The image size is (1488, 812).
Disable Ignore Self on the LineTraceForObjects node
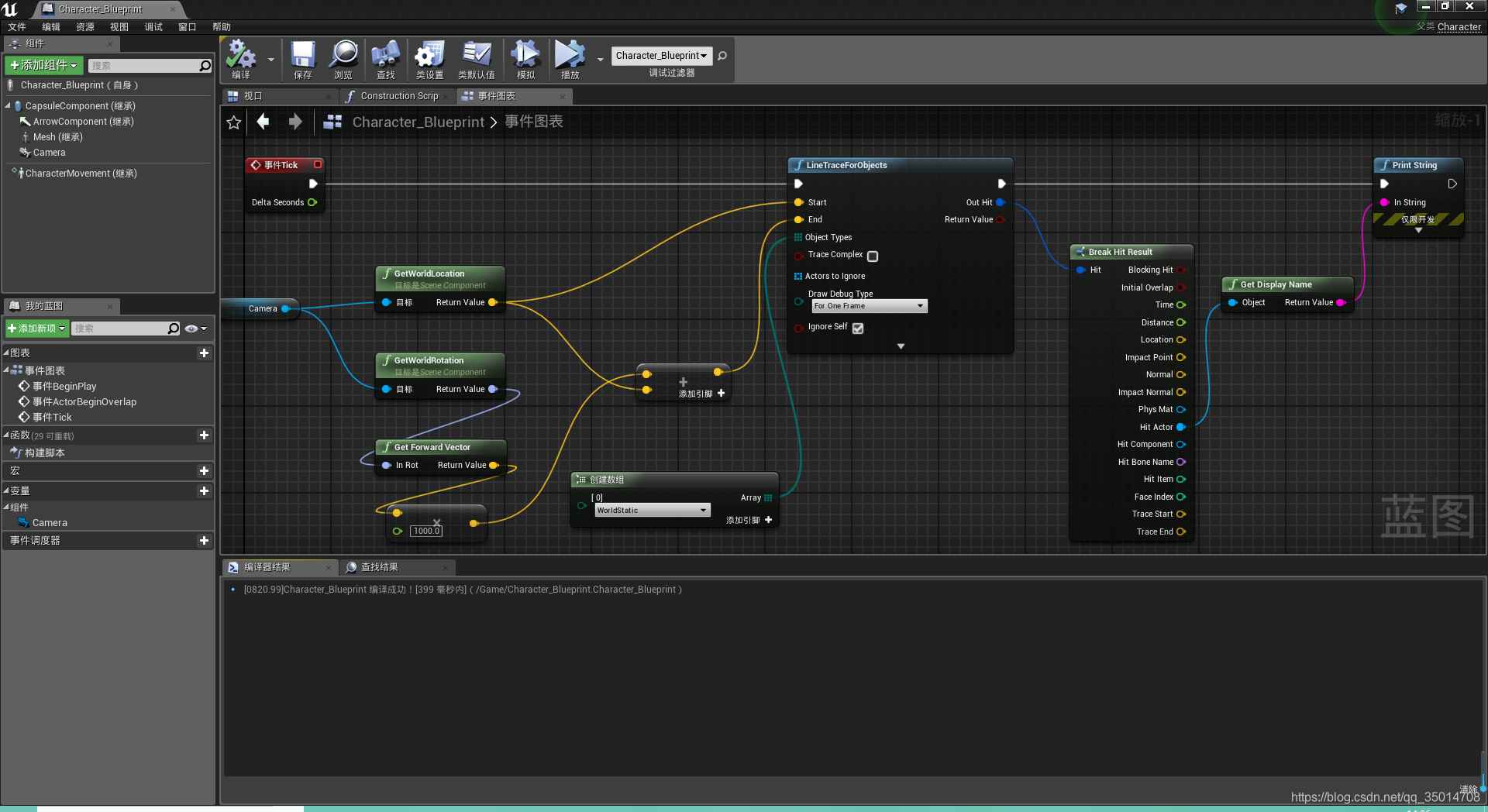pyautogui.click(x=857, y=328)
